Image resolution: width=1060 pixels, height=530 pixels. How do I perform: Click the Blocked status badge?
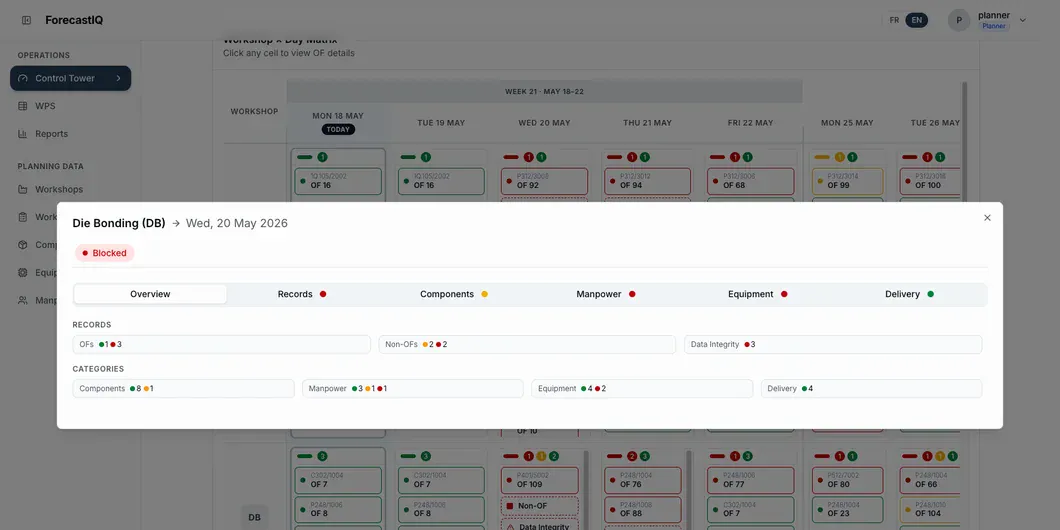(x=105, y=253)
